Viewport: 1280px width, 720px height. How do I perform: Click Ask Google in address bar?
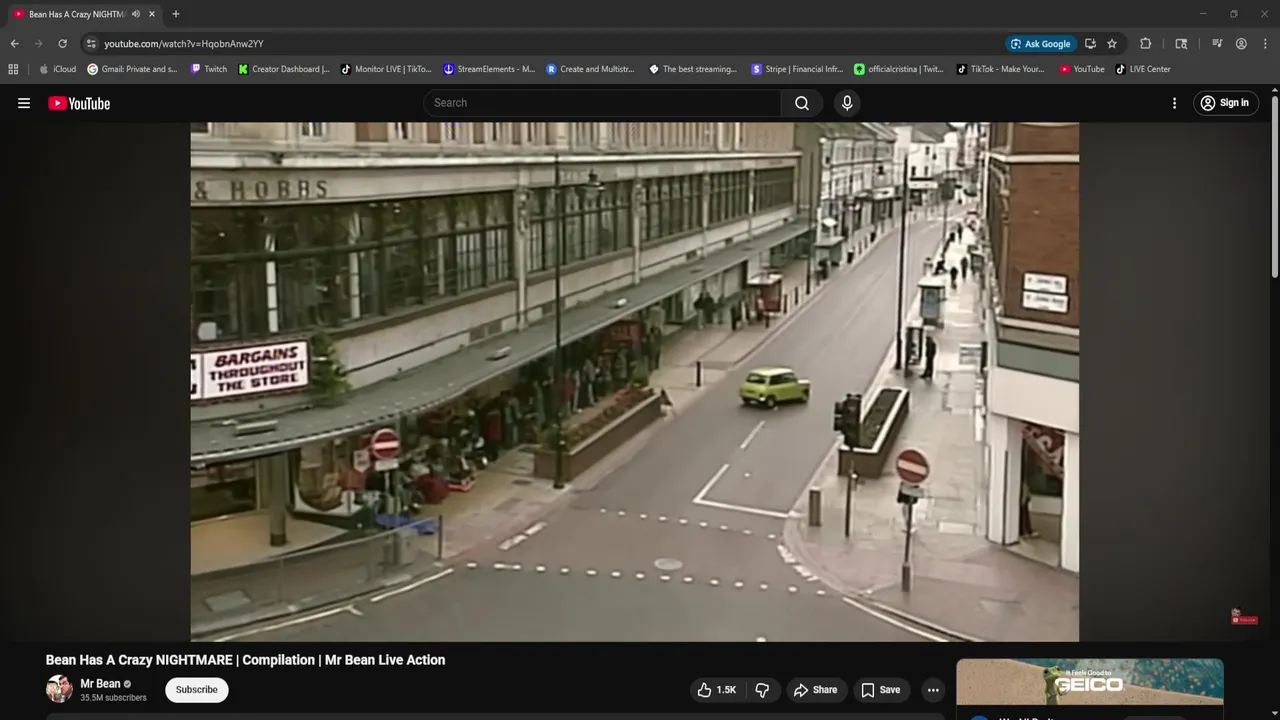tap(1041, 44)
